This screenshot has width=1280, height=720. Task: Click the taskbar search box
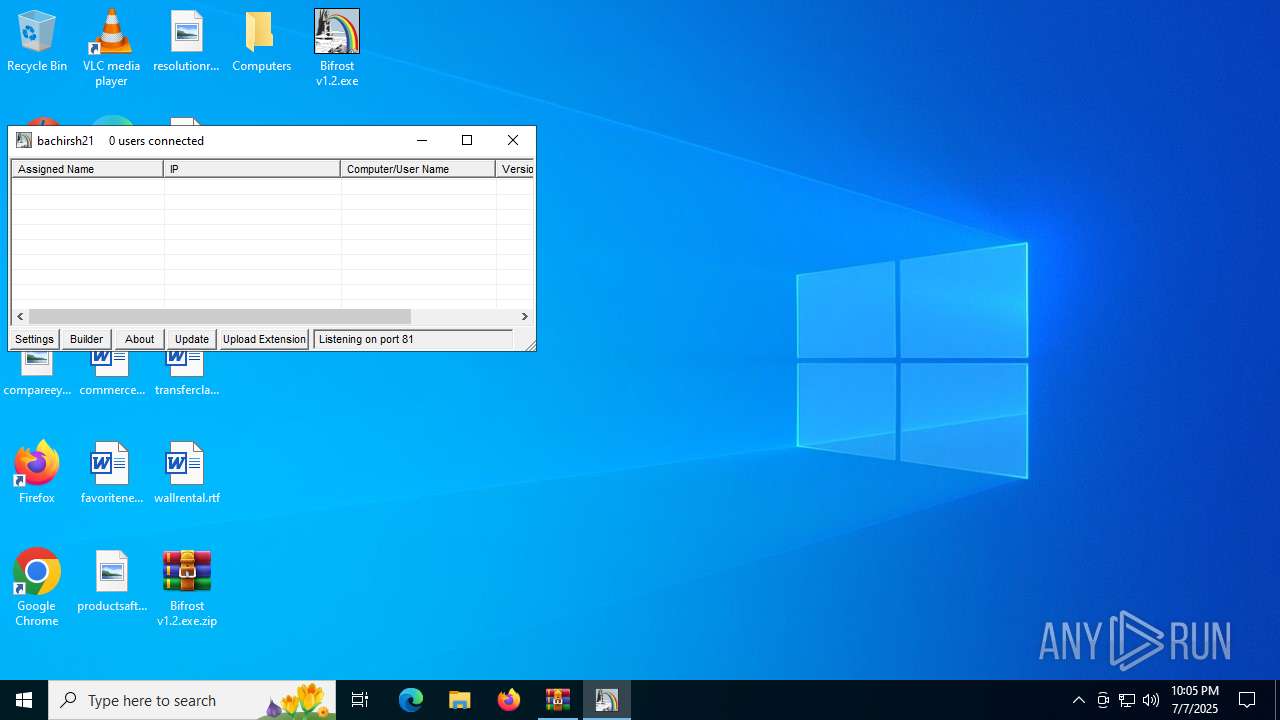[x=192, y=700]
